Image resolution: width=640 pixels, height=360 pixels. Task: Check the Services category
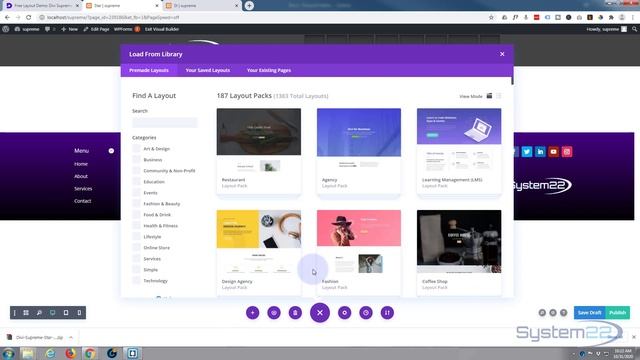click(136, 259)
